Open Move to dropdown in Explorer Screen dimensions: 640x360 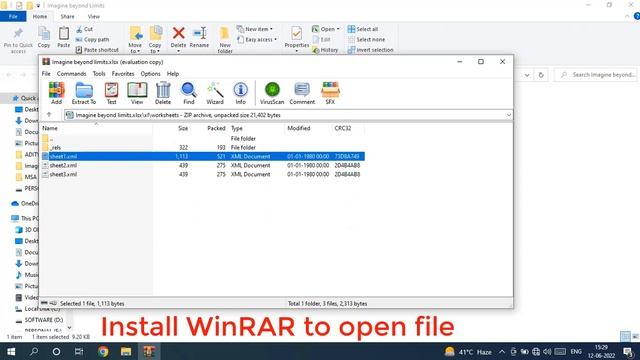pos(135,40)
